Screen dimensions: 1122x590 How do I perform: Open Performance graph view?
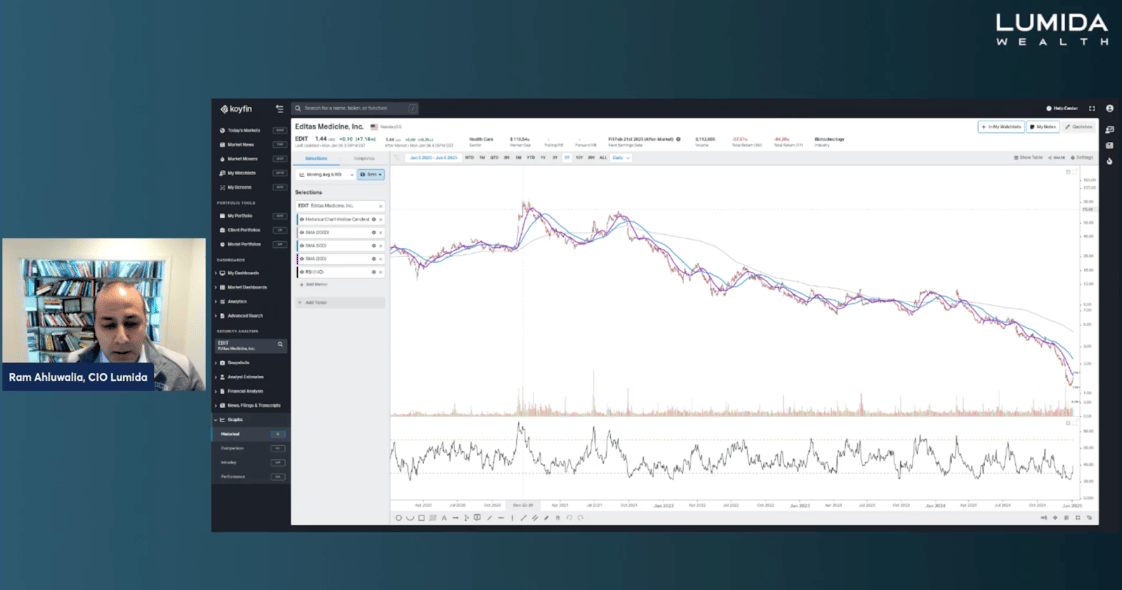tap(250, 477)
